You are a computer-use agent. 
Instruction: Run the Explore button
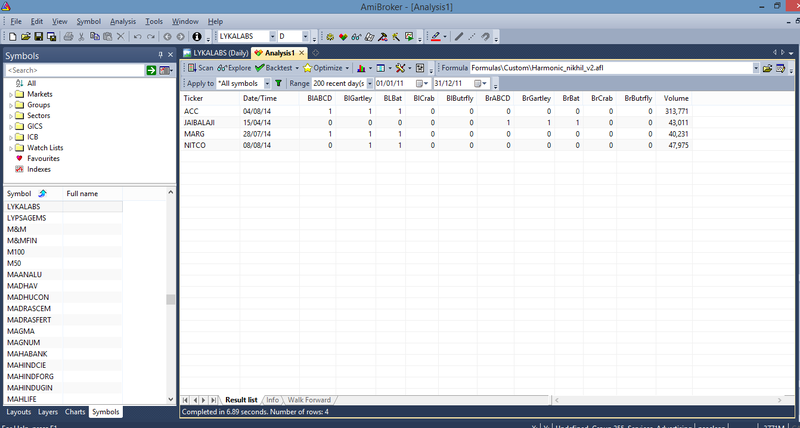coord(234,68)
